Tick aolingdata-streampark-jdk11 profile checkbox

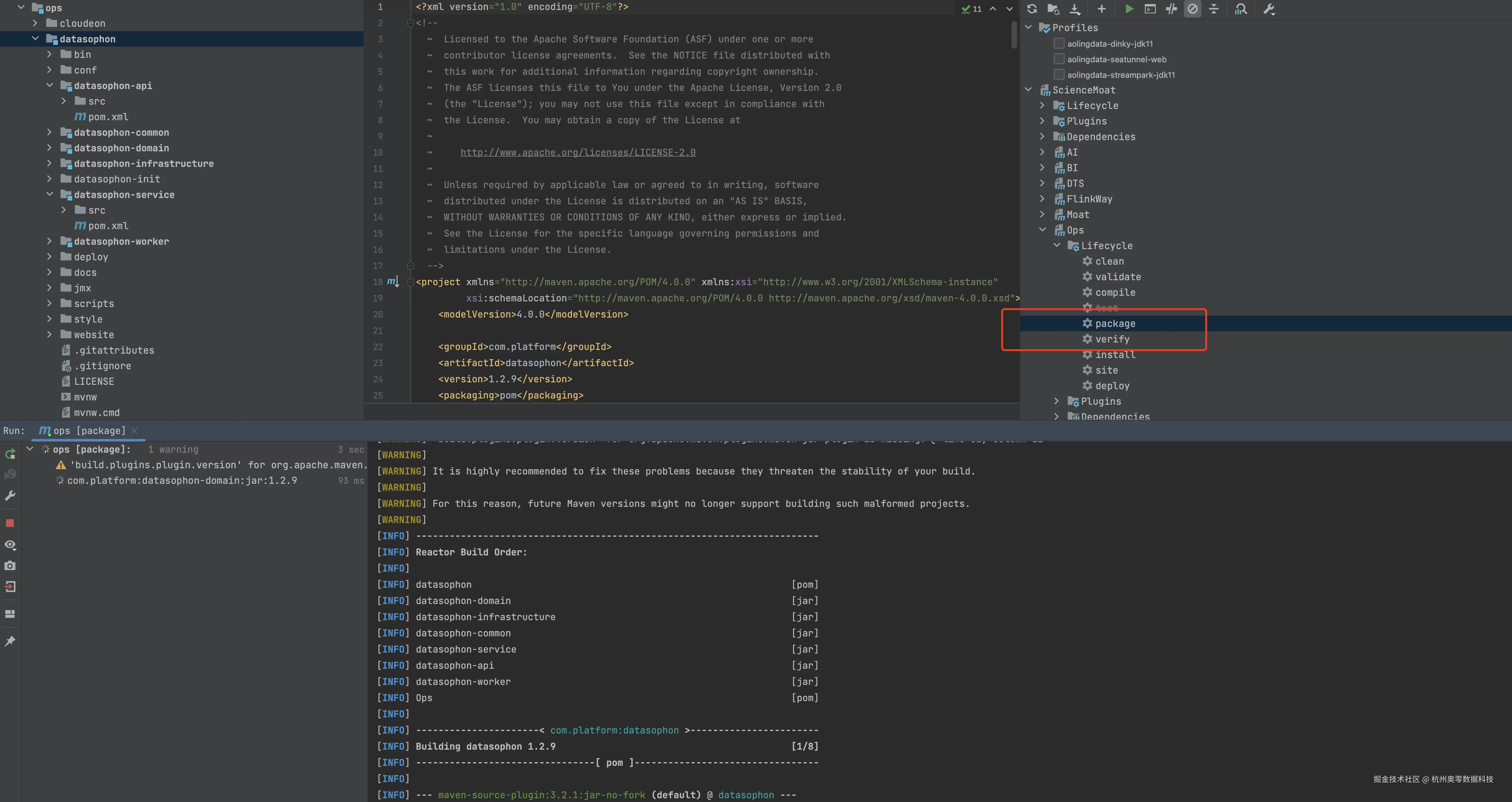coord(1059,74)
